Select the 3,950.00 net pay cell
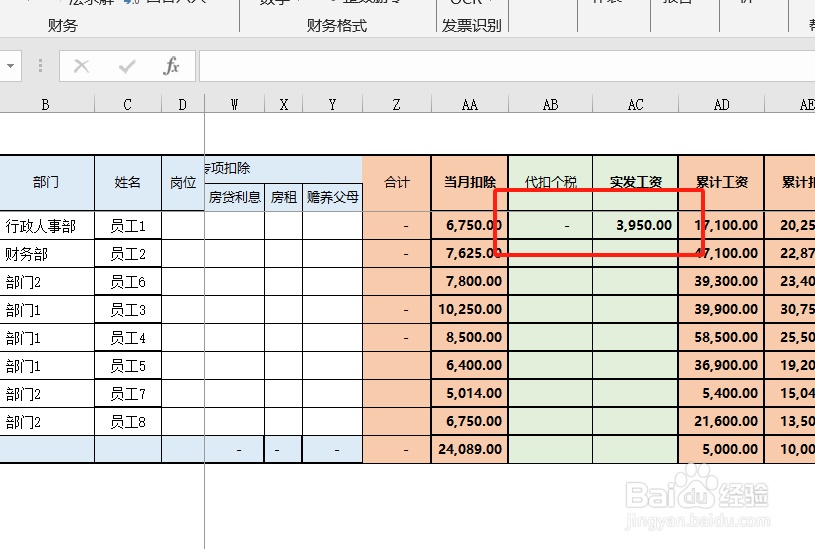The width and height of the screenshot is (815, 549). pyautogui.click(x=635, y=225)
